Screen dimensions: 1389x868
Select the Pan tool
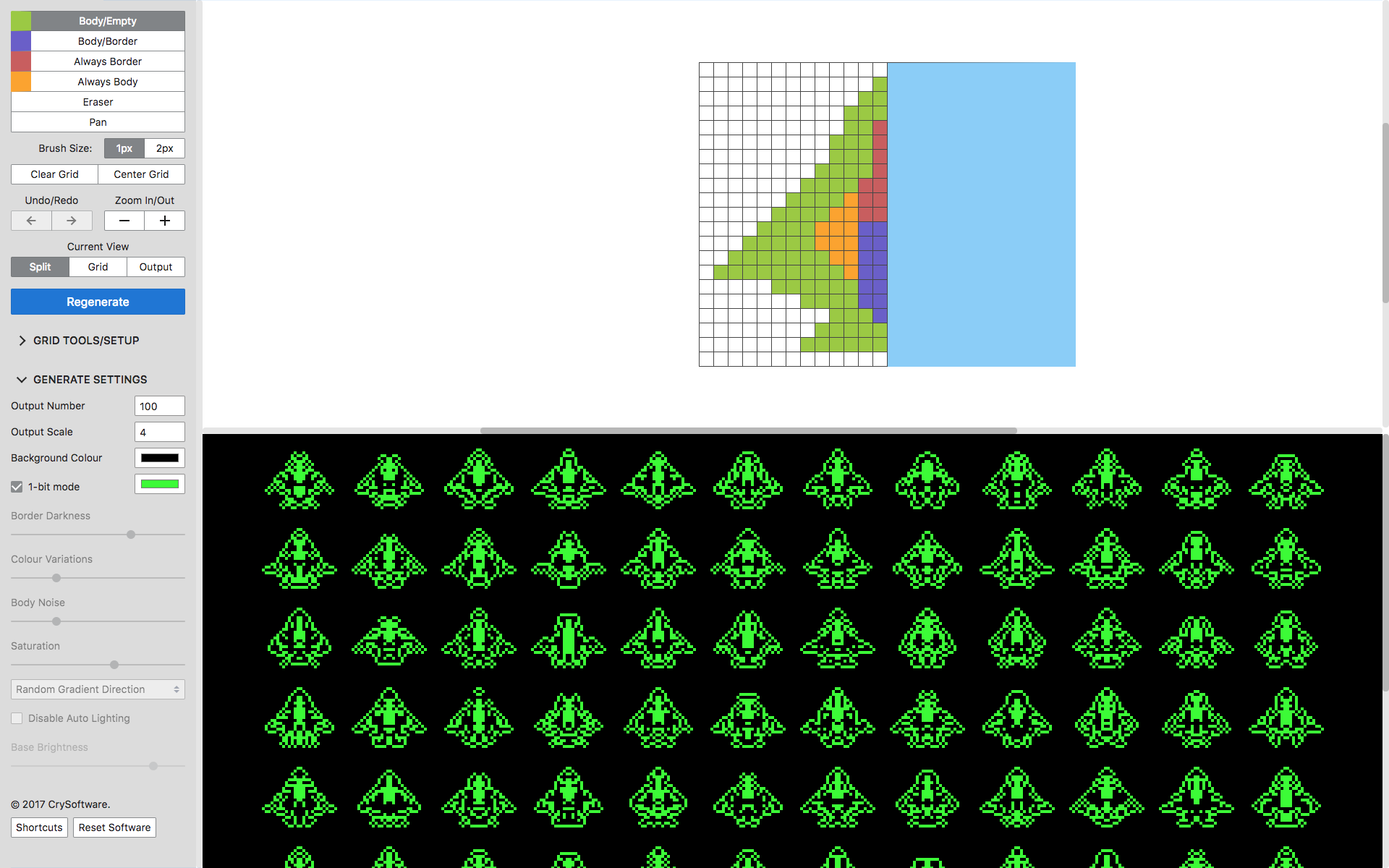tap(97, 122)
